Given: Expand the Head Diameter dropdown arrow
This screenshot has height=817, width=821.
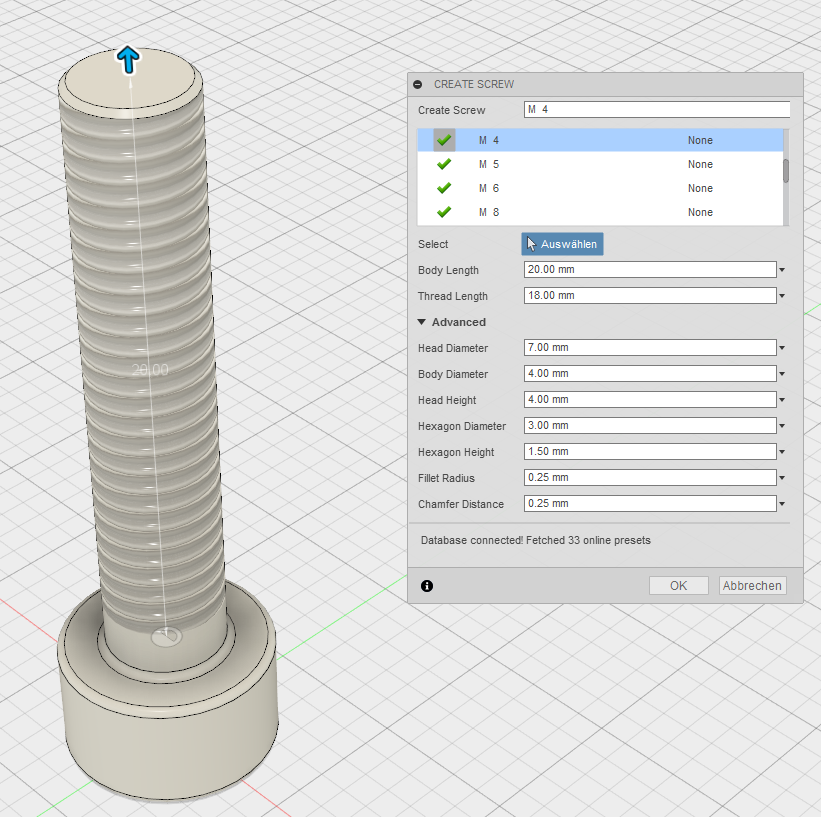Looking at the screenshot, I should tap(782, 348).
